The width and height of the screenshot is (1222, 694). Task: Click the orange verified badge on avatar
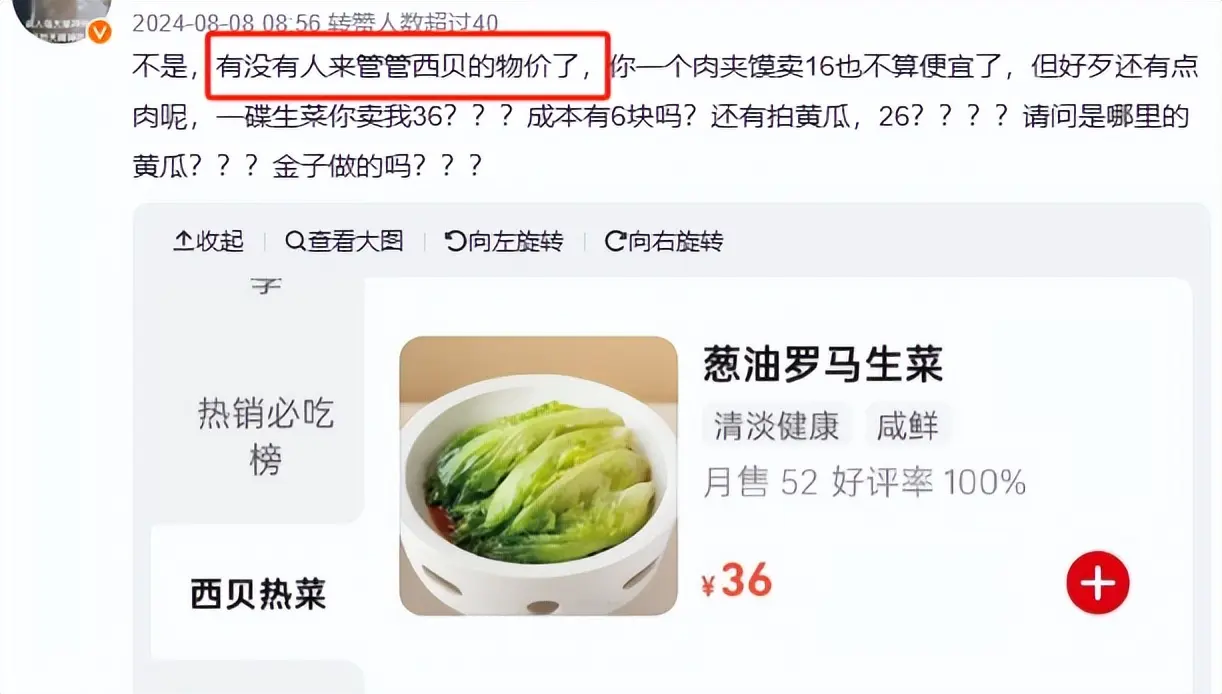(100, 33)
